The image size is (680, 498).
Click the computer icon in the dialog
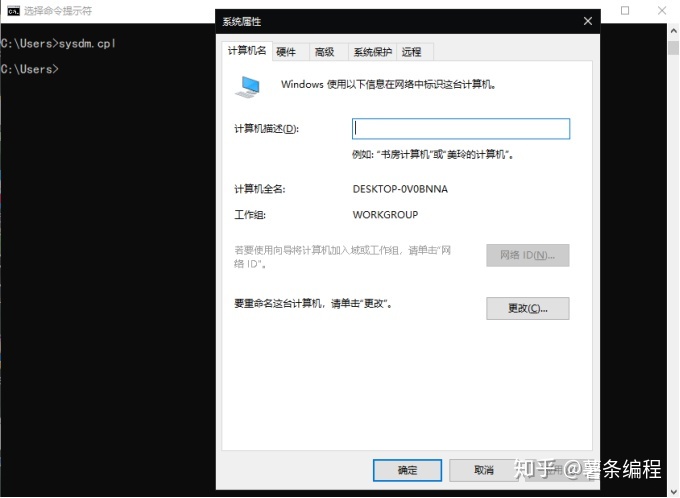248,86
